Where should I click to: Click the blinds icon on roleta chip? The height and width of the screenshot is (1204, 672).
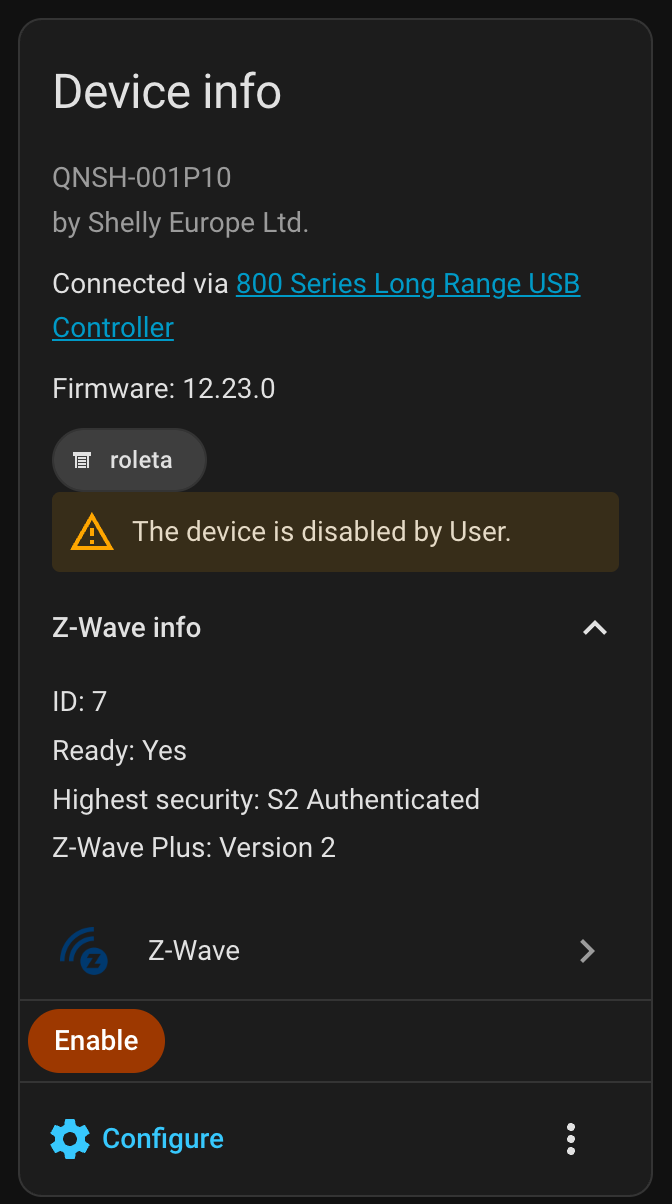click(82, 461)
